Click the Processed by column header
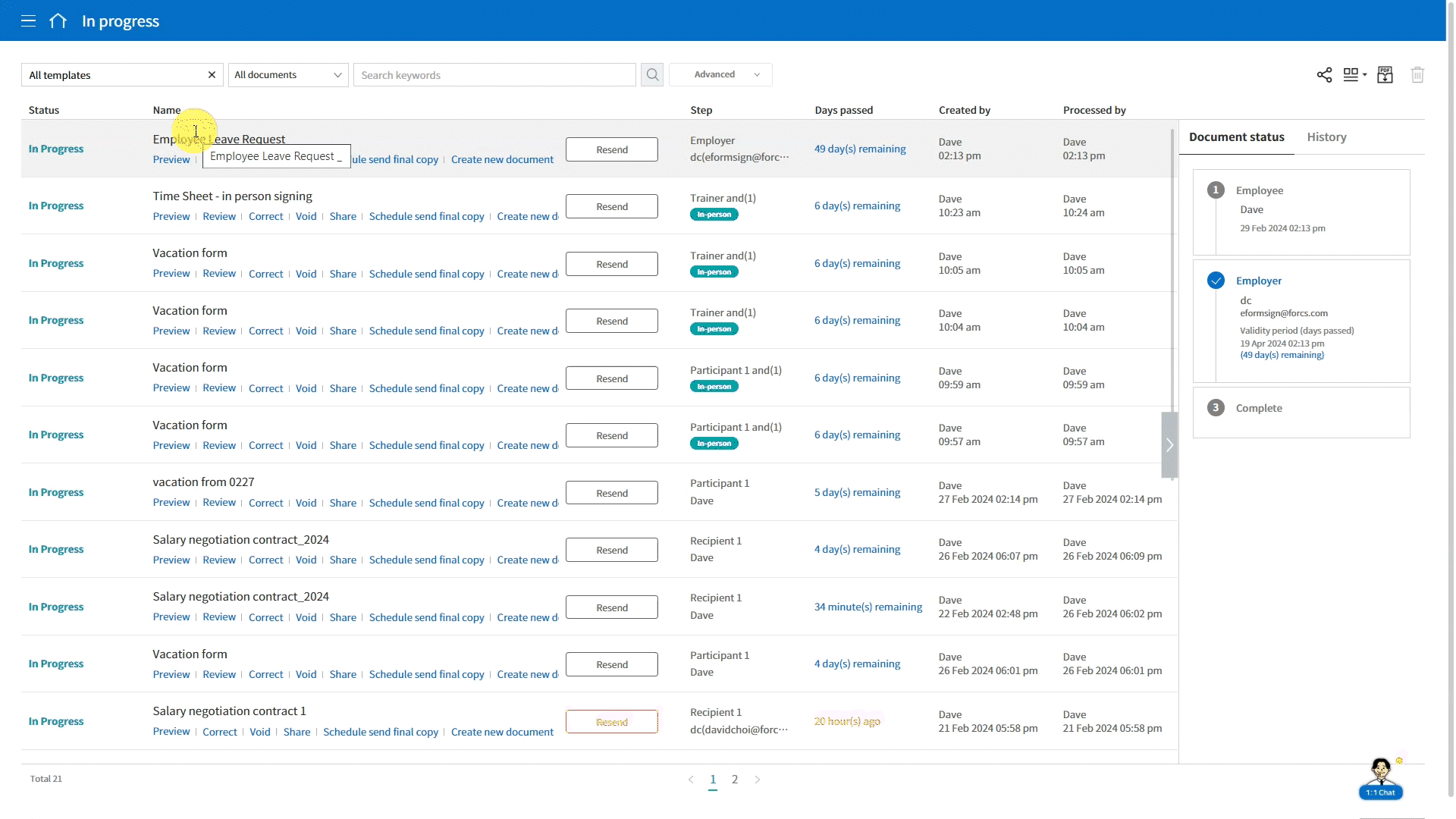Screen dimensions: 1456x819 click(1094, 110)
